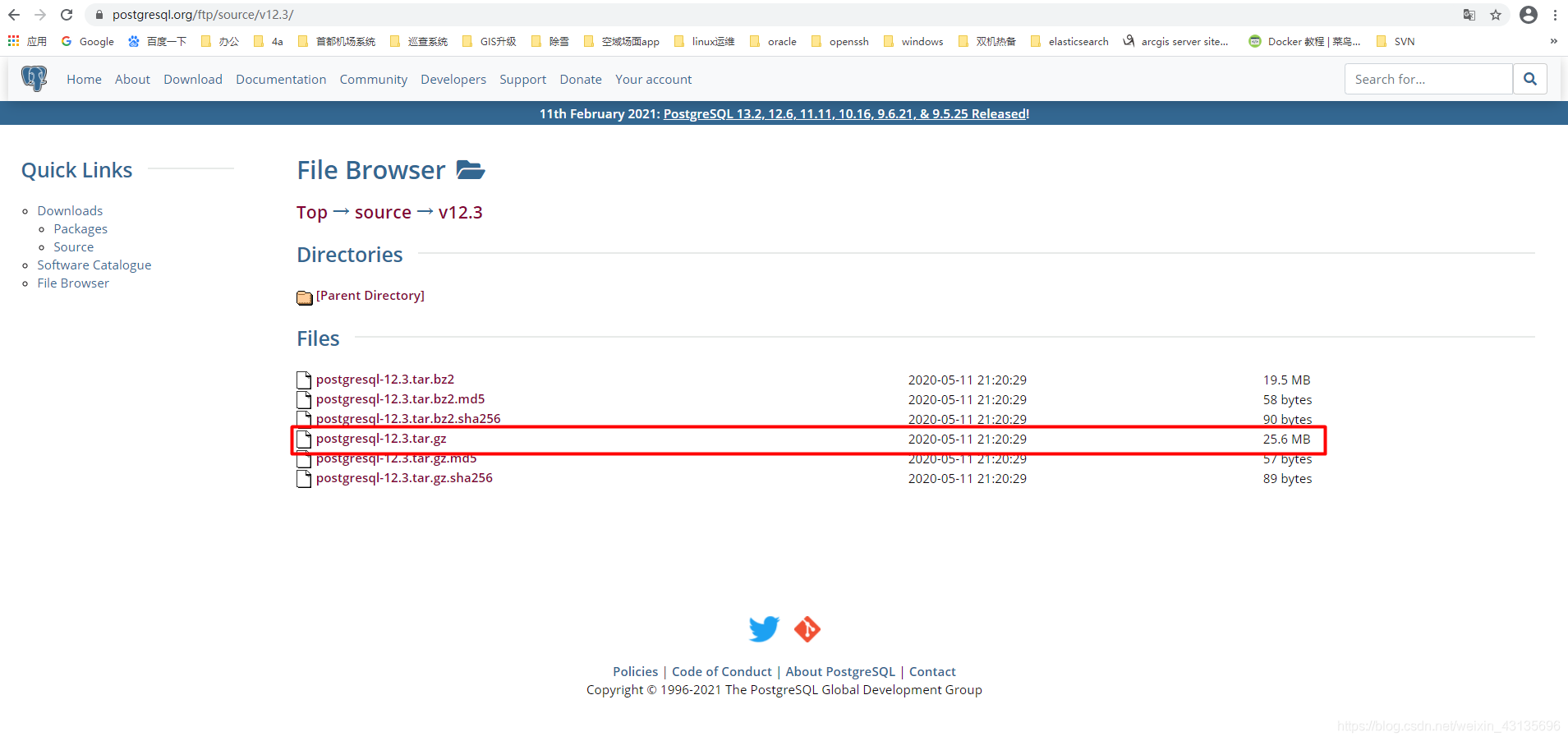
Task: Navigate to v12.3 breadcrumb
Action: tap(461, 213)
